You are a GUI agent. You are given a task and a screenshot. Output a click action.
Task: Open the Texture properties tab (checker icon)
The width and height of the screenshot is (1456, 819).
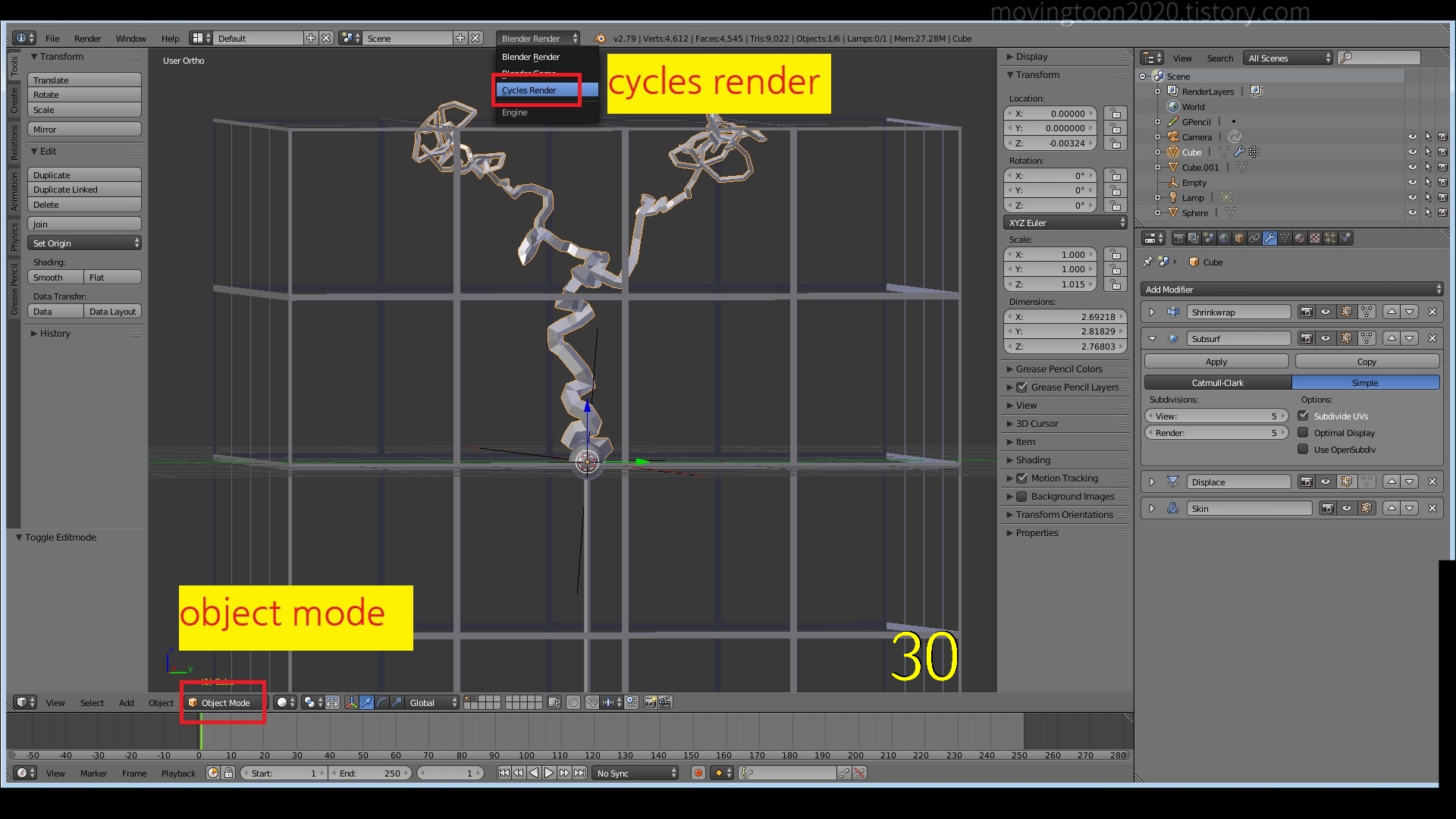pyautogui.click(x=1315, y=238)
